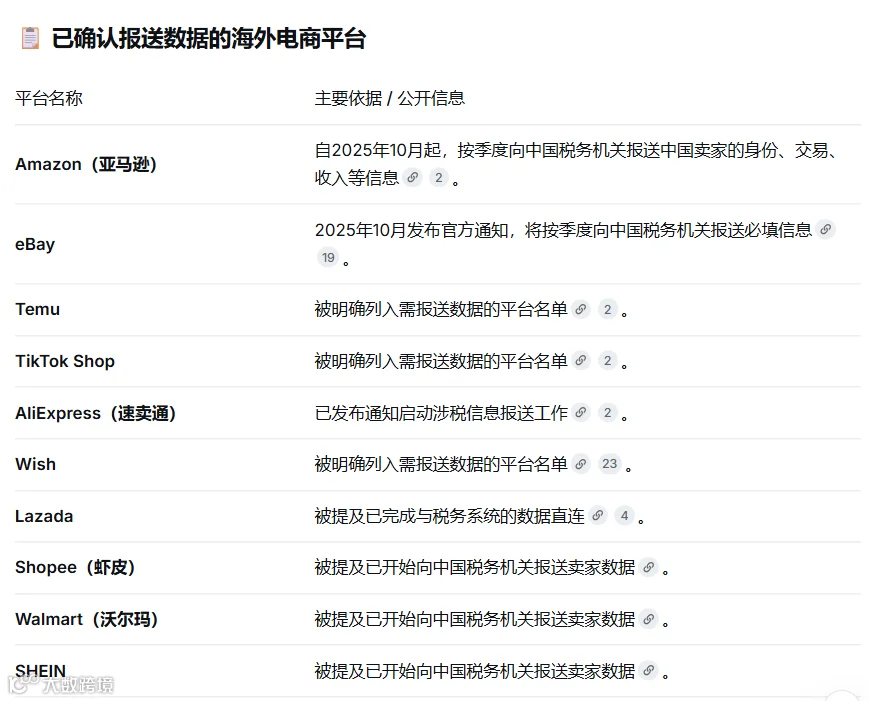Click the Temu text 被明确列入需报送数据的平台名单
Screen dimensions: 869x701
(441, 309)
